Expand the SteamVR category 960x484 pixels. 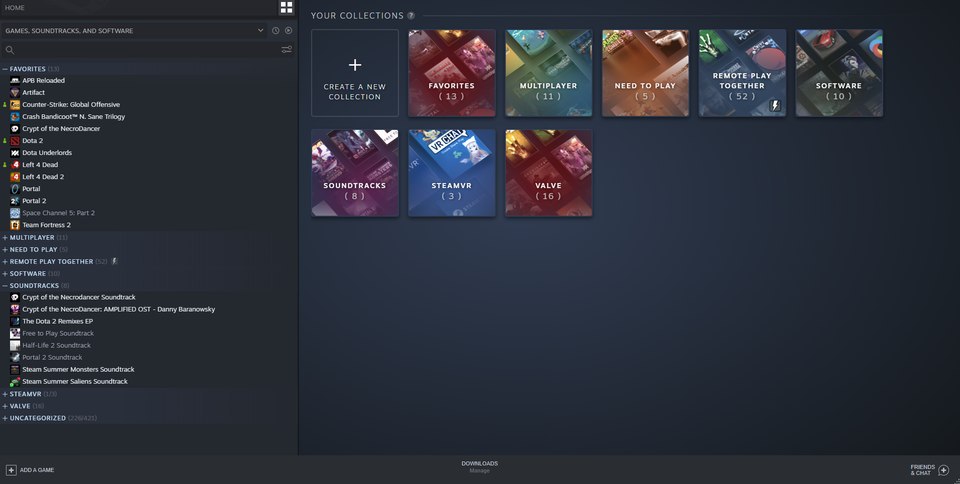tap(5, 394)
